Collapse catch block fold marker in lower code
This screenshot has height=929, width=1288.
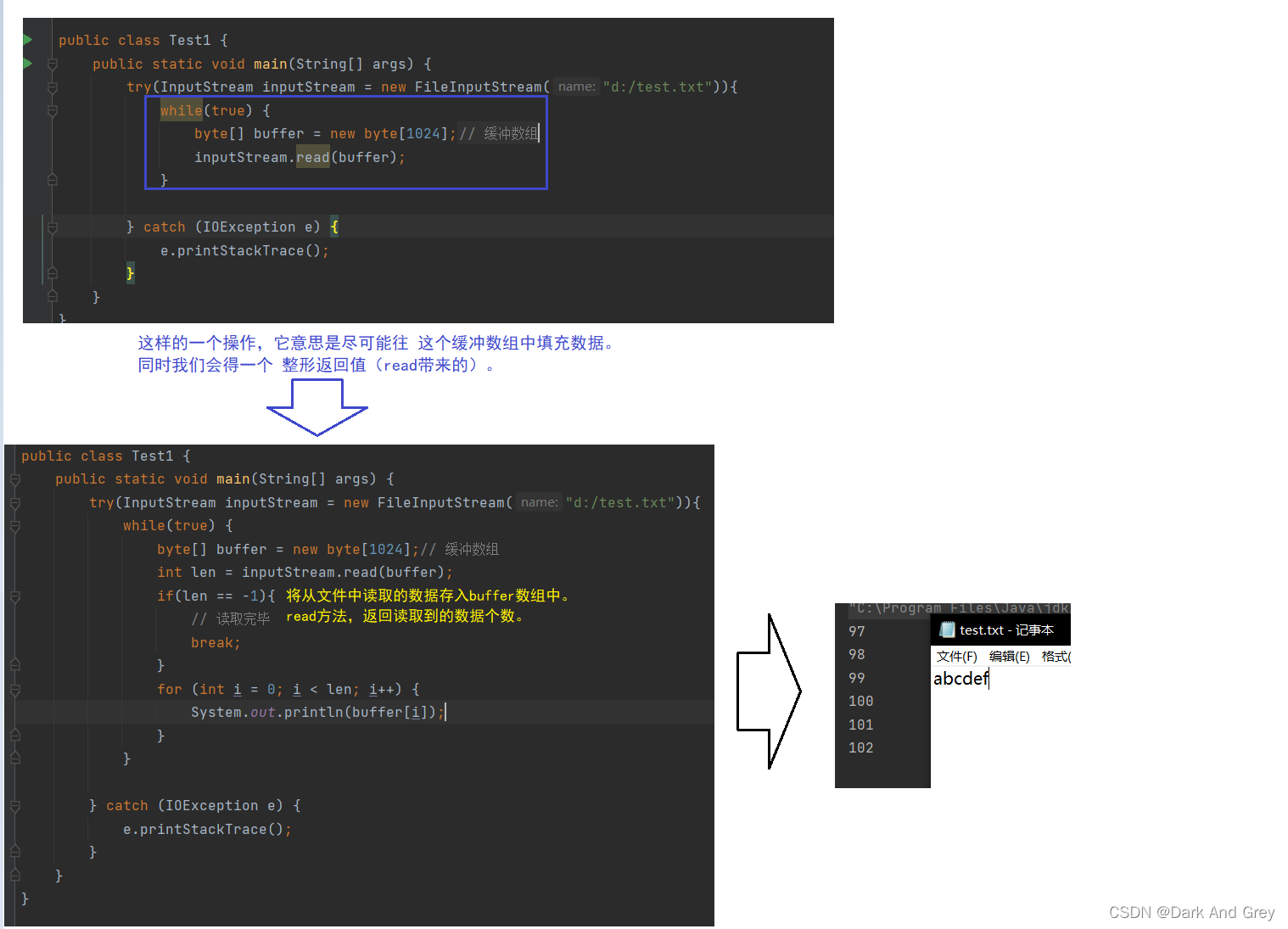[15, 806]
